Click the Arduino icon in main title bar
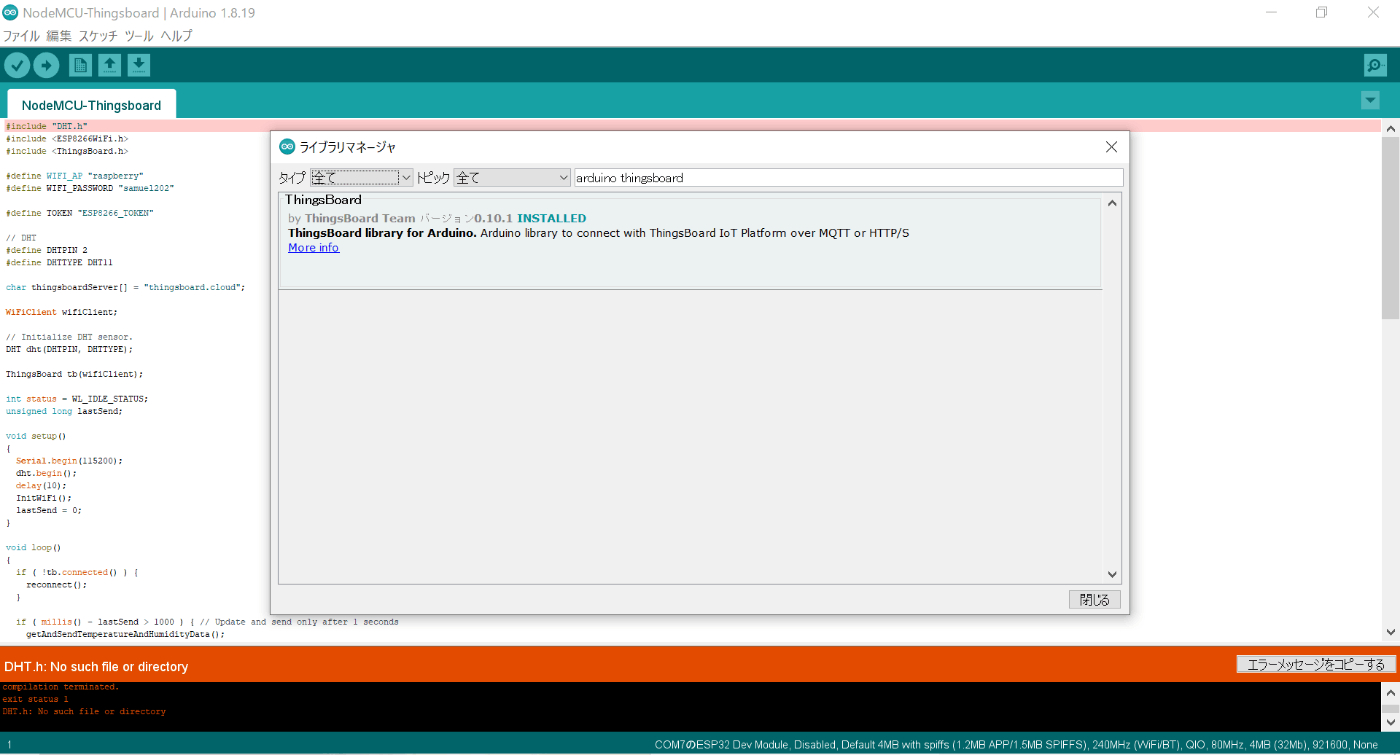This screenshot has width=1400, height=755. tap(10, 13)
